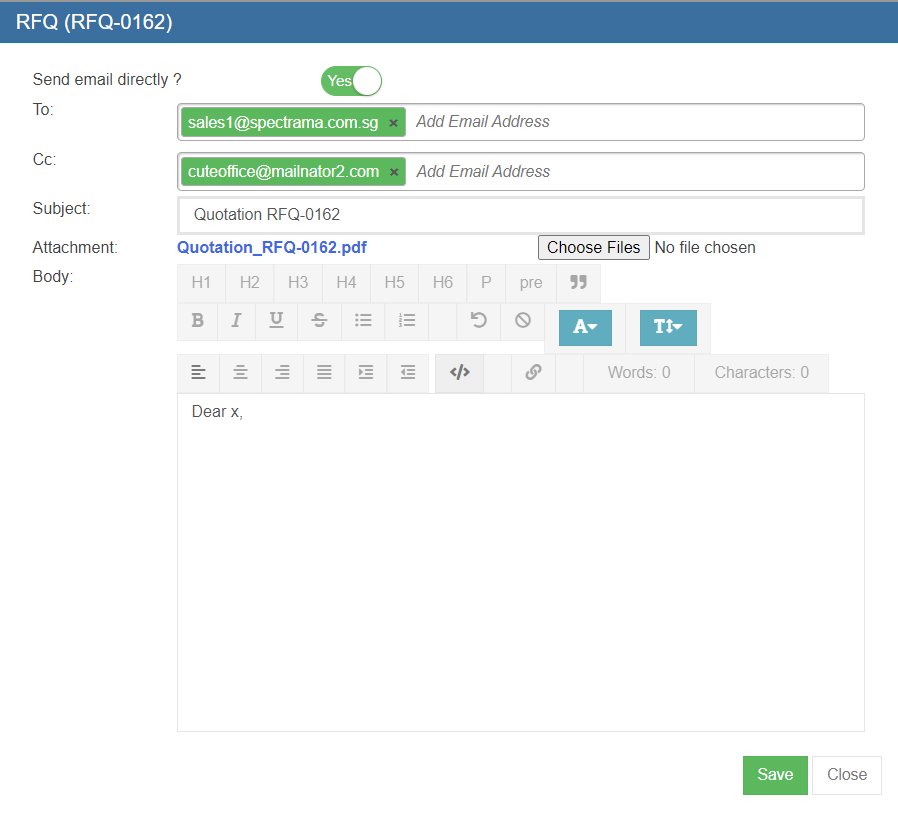
Task: Apply italic formatting
Action: (237, 320)
